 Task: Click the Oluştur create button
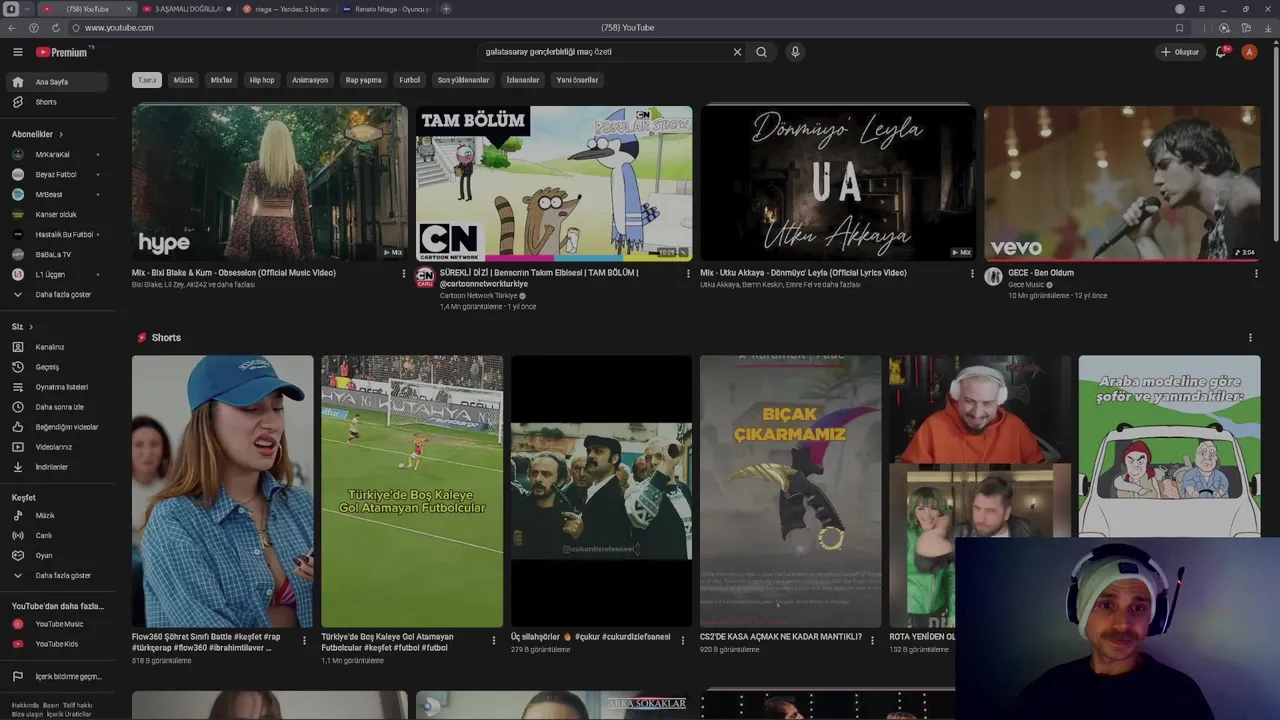[1180, 52]
